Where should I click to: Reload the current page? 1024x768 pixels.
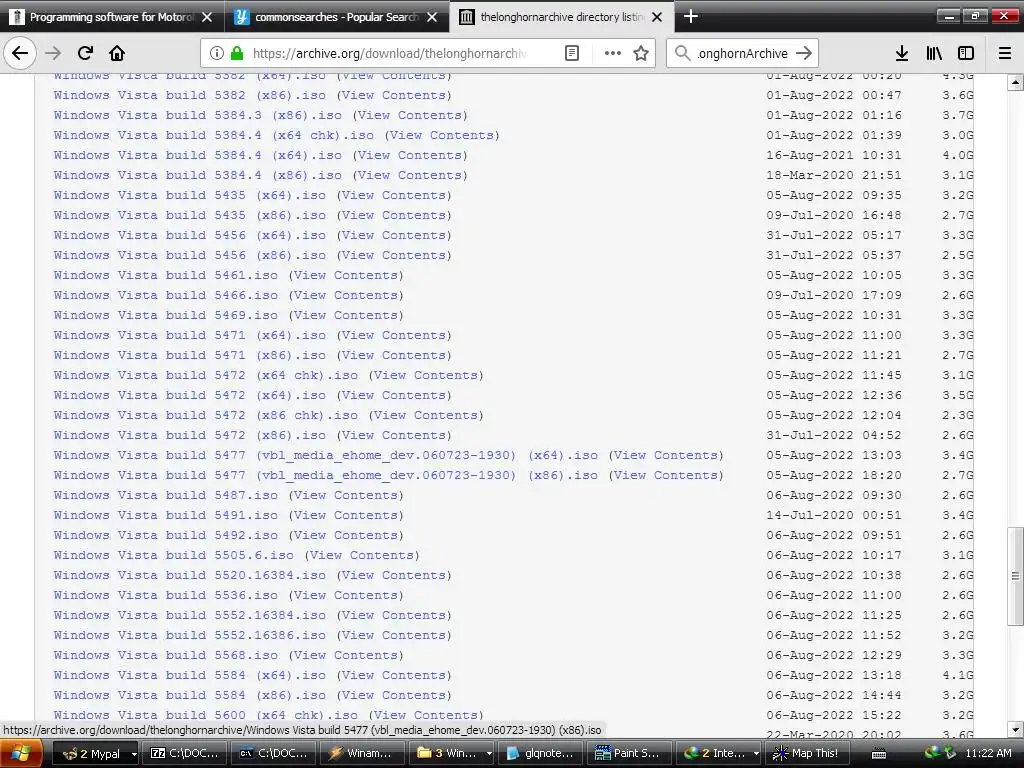(x=85, y=53)
